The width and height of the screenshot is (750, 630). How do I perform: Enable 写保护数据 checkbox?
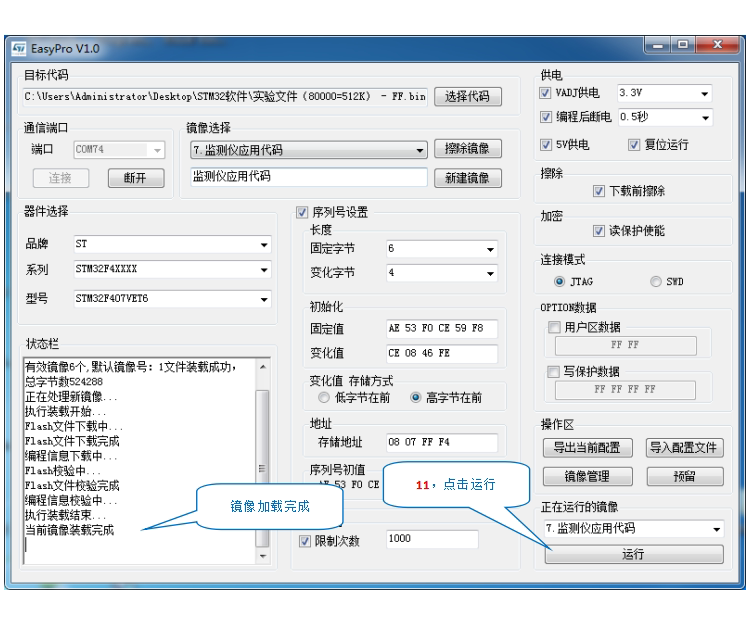(x=553, y=372)
